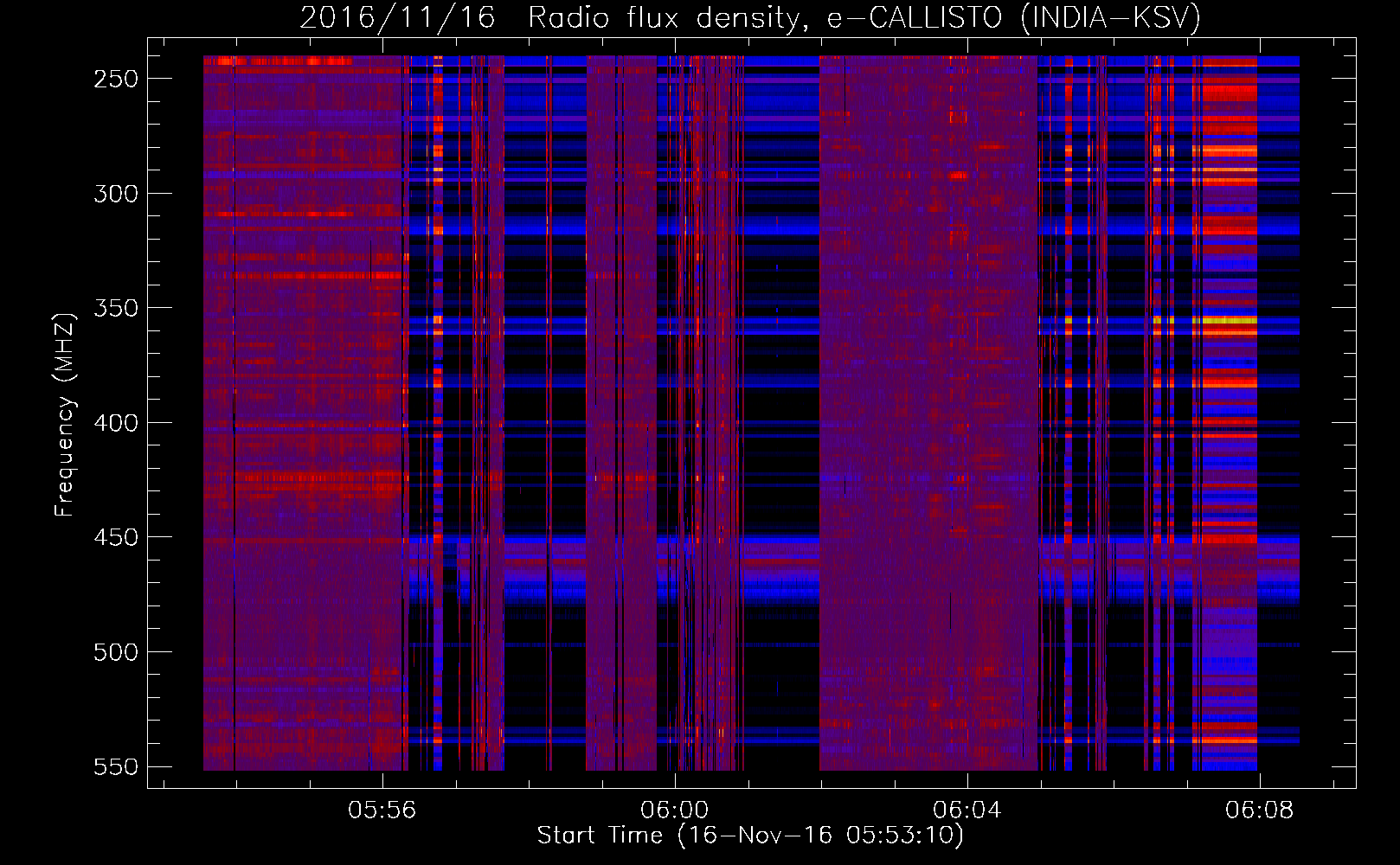Click the 400 frequency tick label
The width and height of the screenshot is (1400, 865).
click(x=116, y=423)
